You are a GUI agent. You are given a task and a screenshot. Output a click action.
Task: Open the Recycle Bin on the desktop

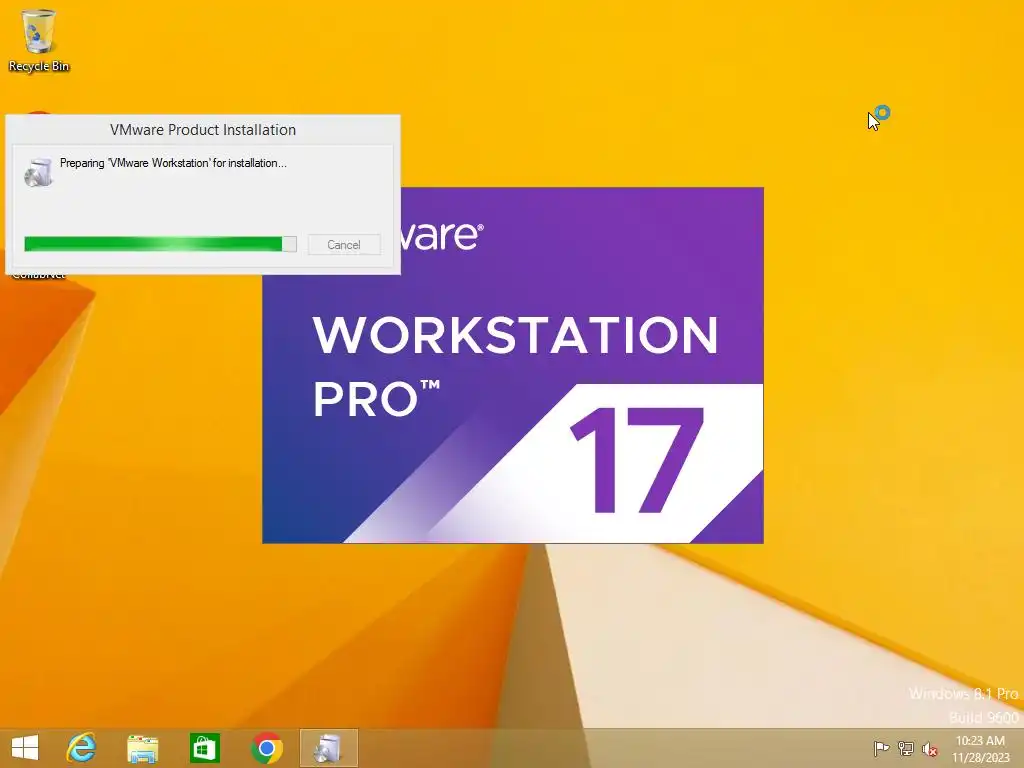pyautogui.click(x=39, y=39)
